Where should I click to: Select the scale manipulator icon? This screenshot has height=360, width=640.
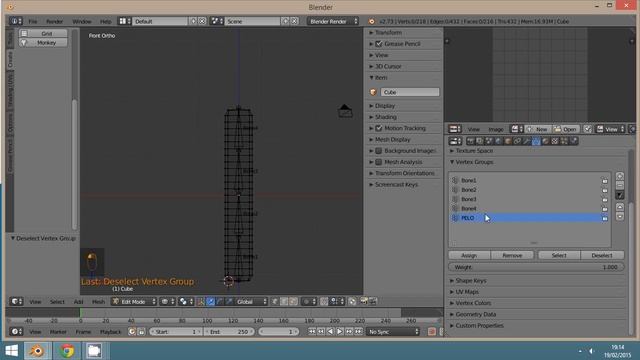[x=229, y=302]
